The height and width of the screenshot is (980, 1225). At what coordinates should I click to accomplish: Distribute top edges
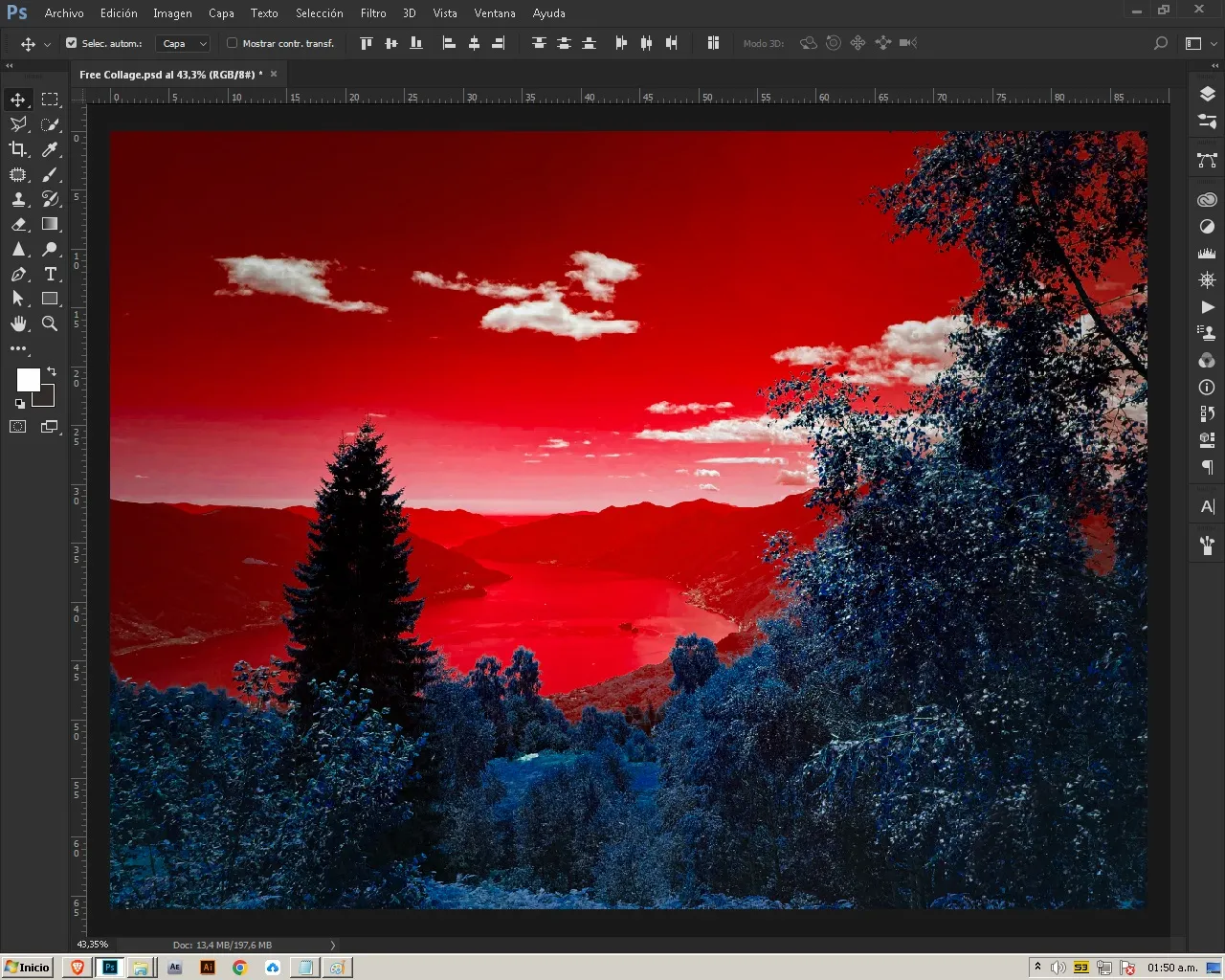(539, 43)
